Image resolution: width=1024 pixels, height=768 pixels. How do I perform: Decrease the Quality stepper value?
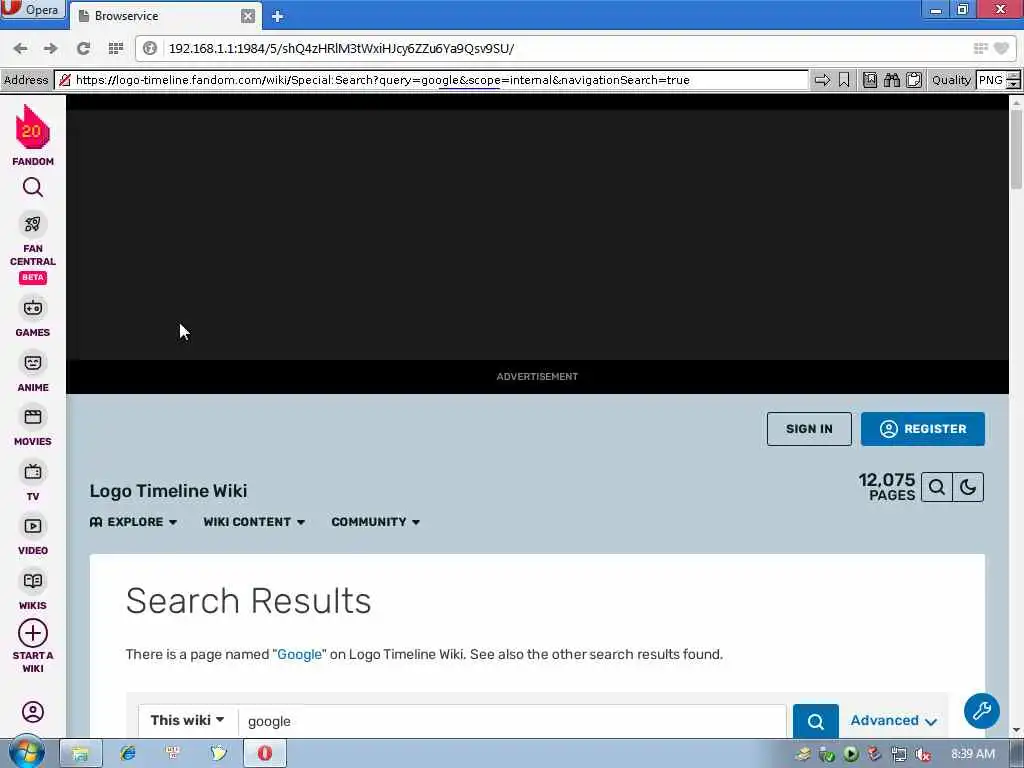(1013, 86)
